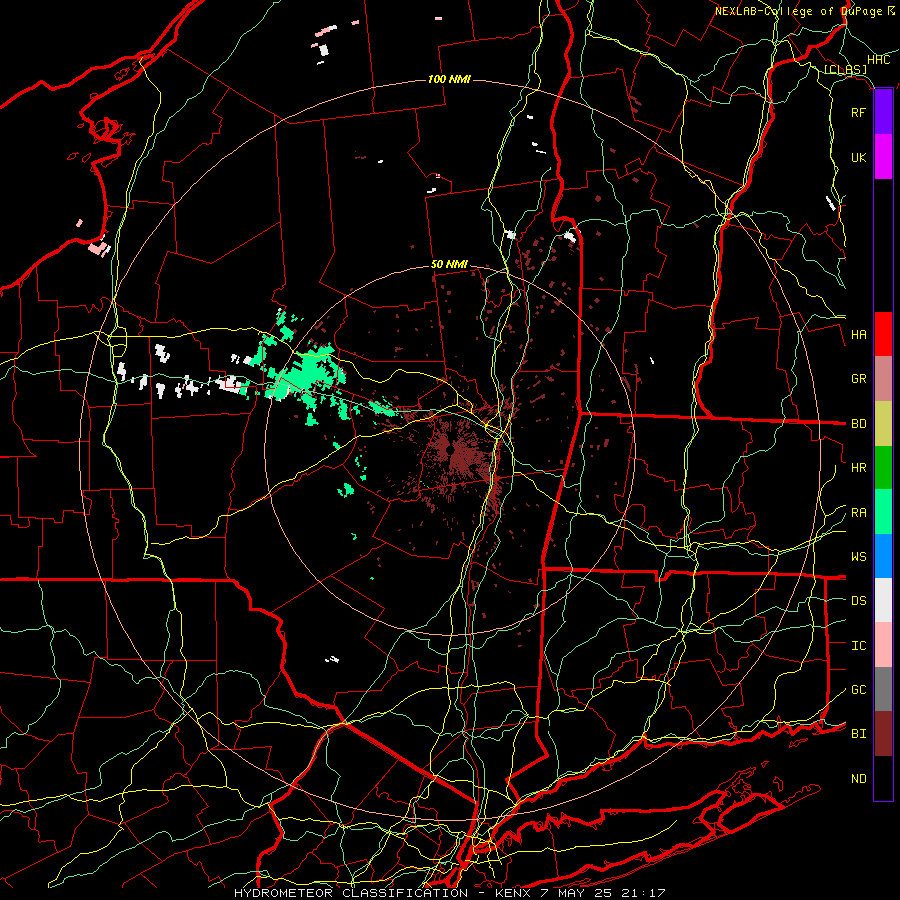Click the IC pink legend swatch
Screen dimensions: 900x900
pyautogui.click(x=883, y=645)
